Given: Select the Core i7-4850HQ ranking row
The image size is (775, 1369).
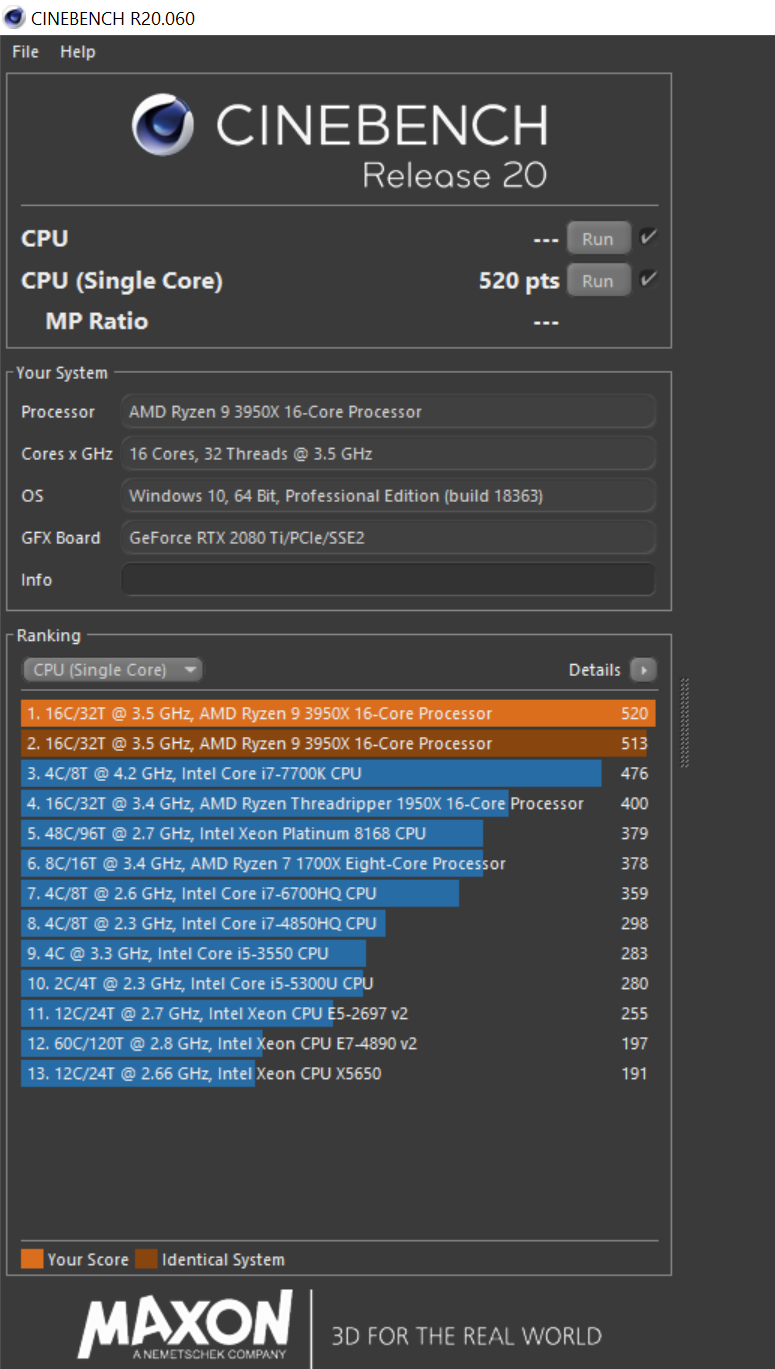Looking at the screenshot, I should (x=338, y=924).
